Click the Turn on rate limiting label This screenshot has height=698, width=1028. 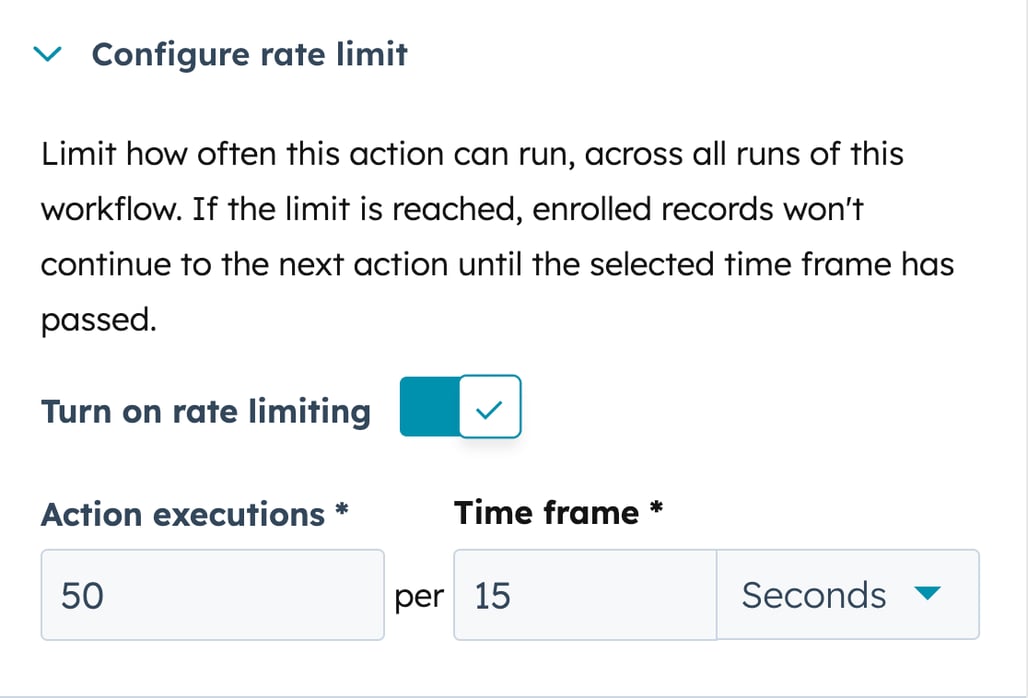[x=205, y=410]
